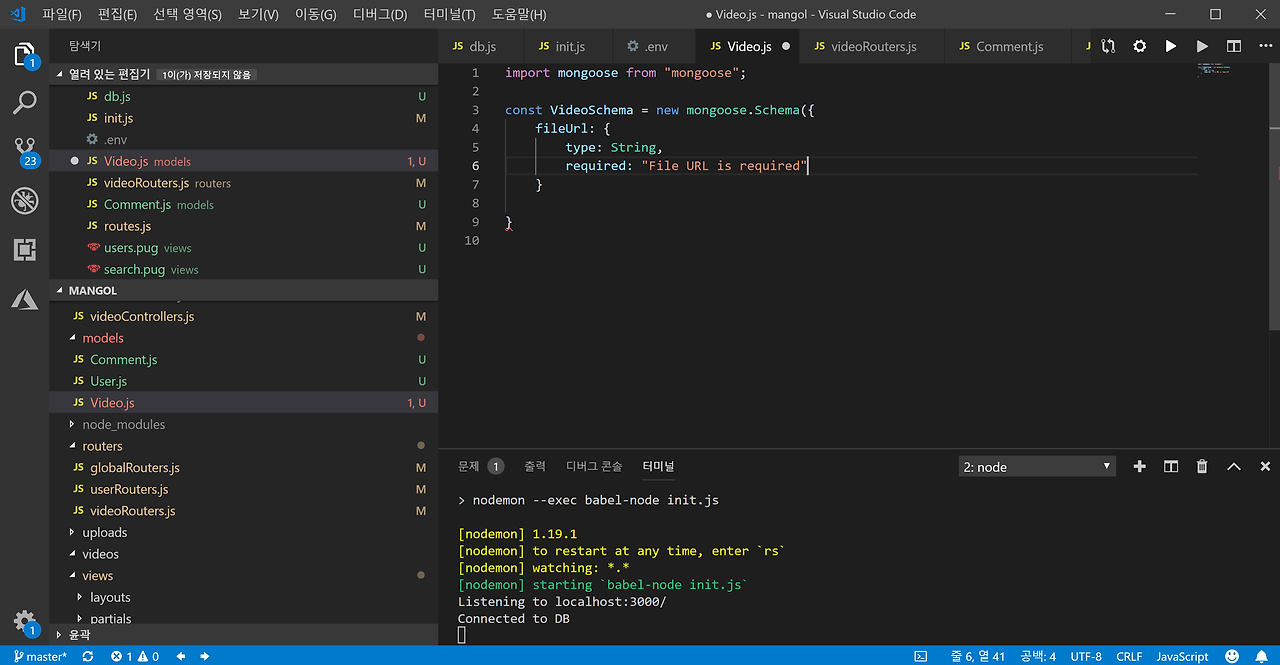Click the code minimap preview

(x=1214, y=70)
